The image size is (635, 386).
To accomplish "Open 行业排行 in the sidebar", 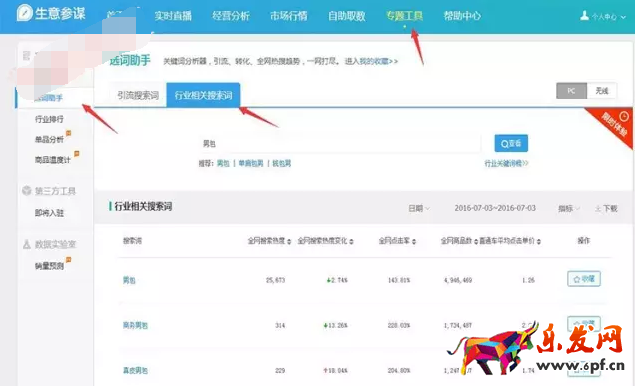I will coord(49,119).
